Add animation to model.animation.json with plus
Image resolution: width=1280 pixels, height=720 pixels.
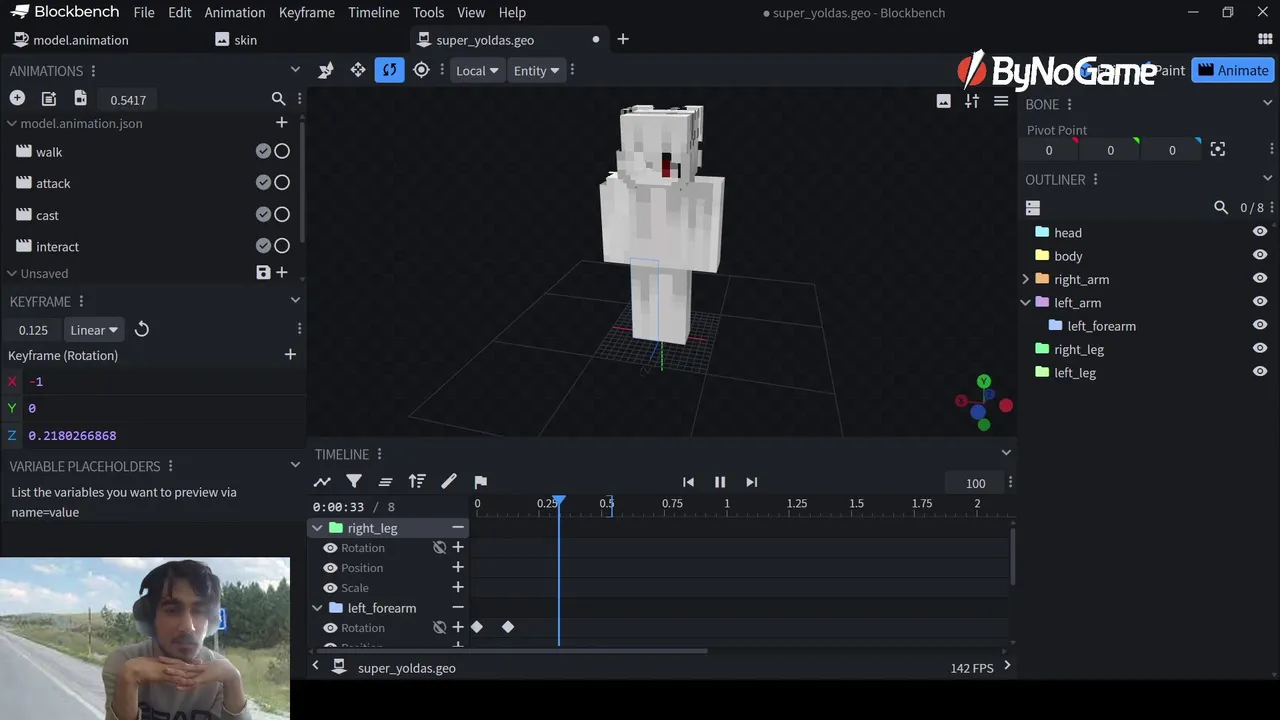[x=281, y=122]
